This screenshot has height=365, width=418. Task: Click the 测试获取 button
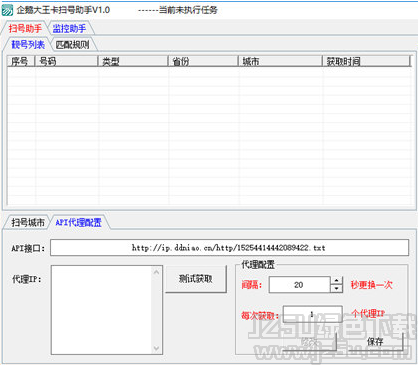tap(196, 279)
